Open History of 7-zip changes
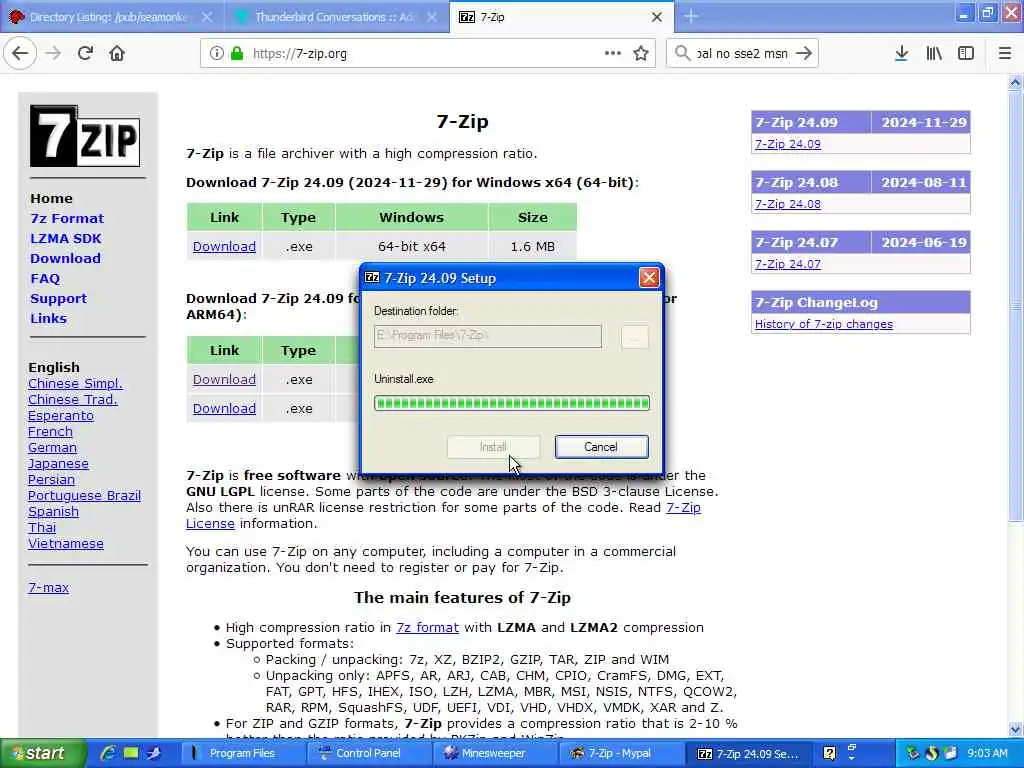The width and height of the screenshot is (1024, 768). click(824, 324)
